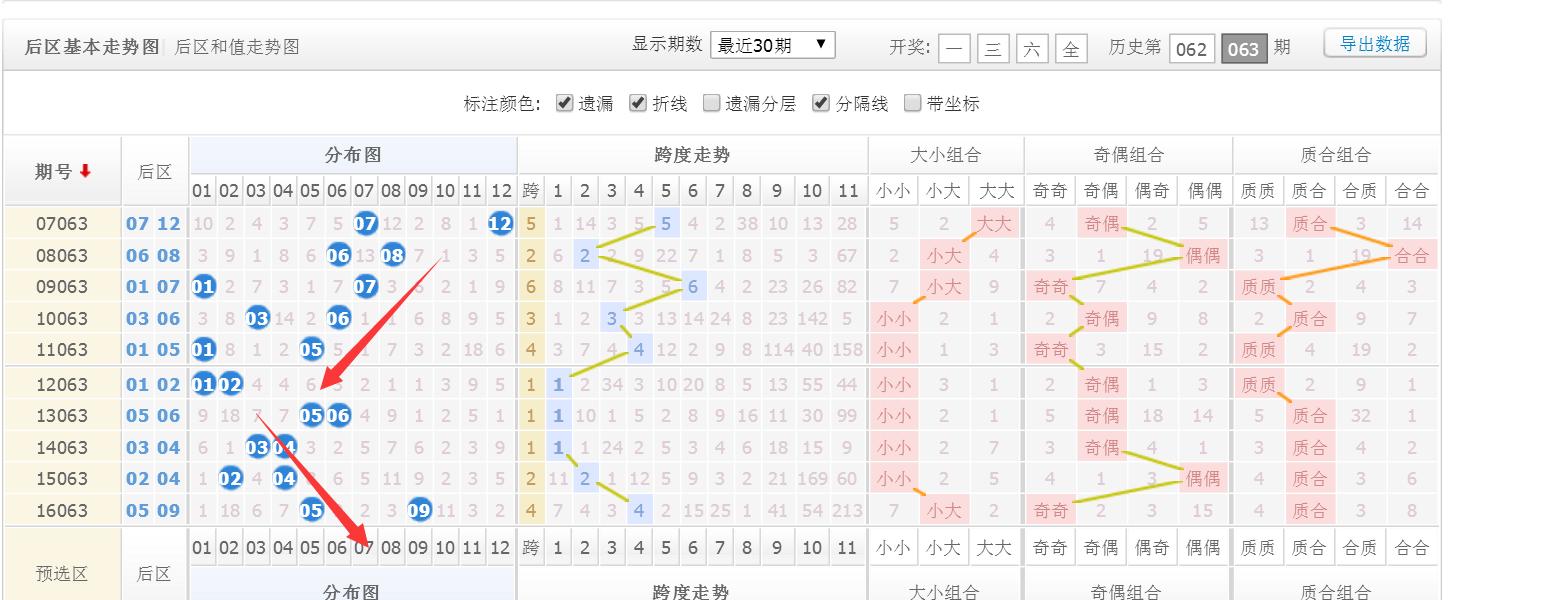Image resolution: width=1542 pixels, height=600 pixels.
Task: Uncheck the 折线 checkbox
Action: pos(638,102)
